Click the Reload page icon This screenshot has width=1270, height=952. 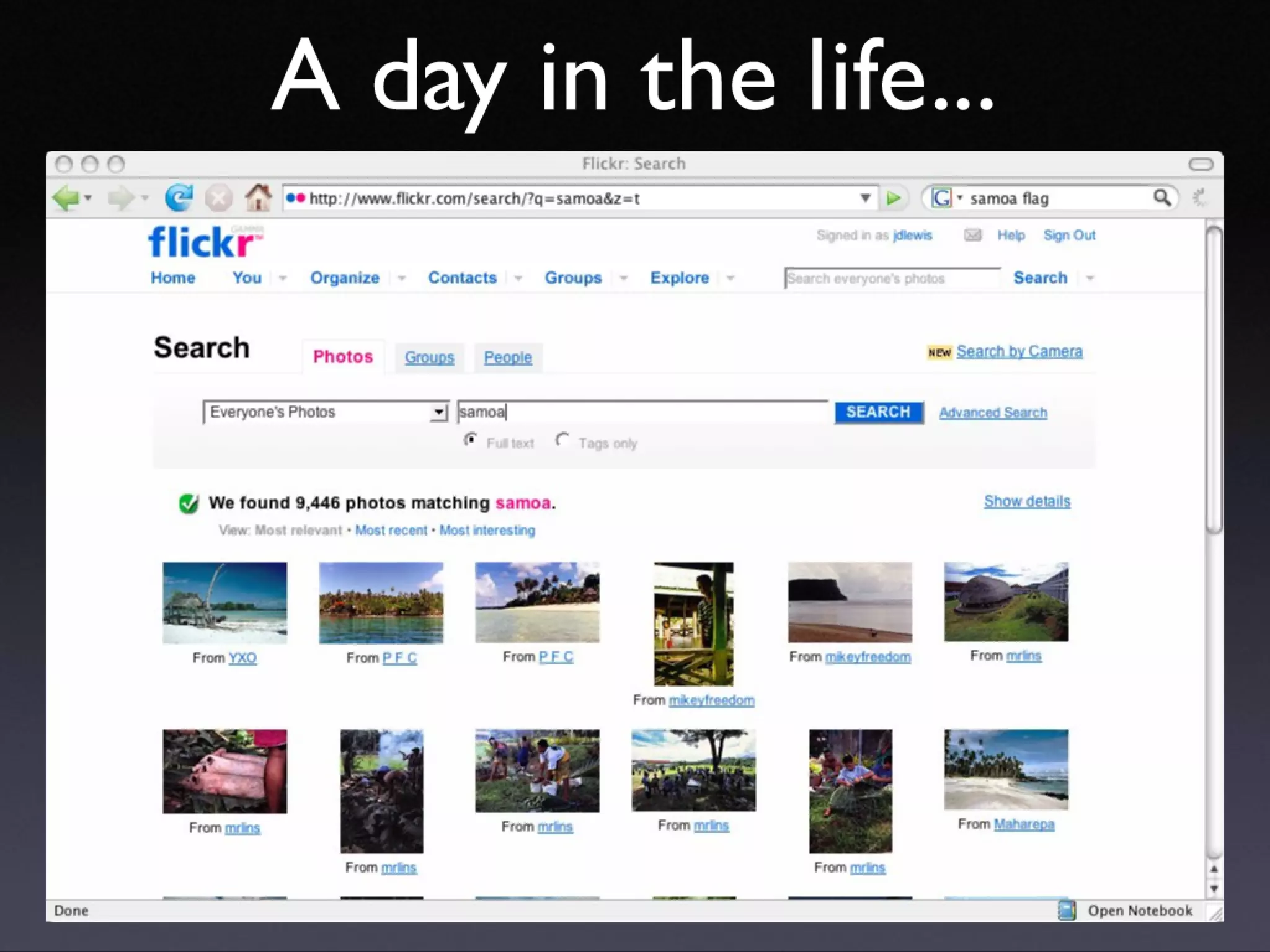coord(179,198)
